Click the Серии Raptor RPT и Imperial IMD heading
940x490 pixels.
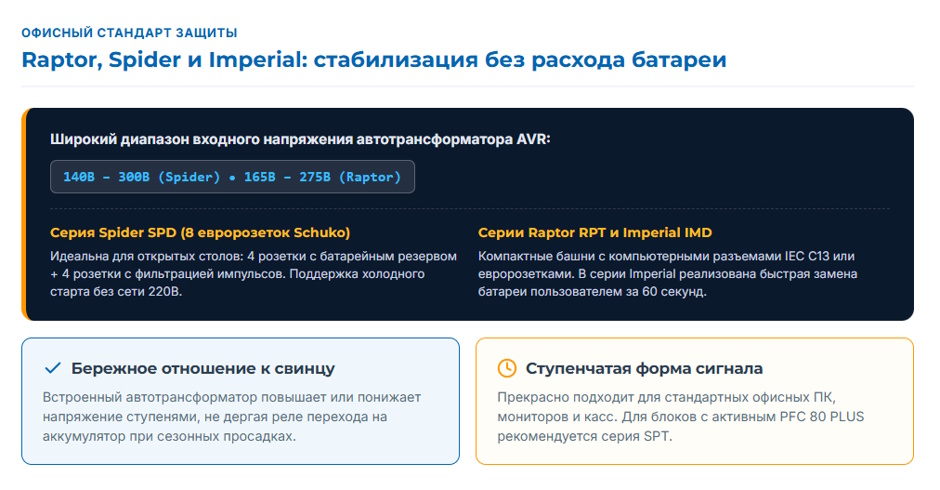tap(595, 233)
